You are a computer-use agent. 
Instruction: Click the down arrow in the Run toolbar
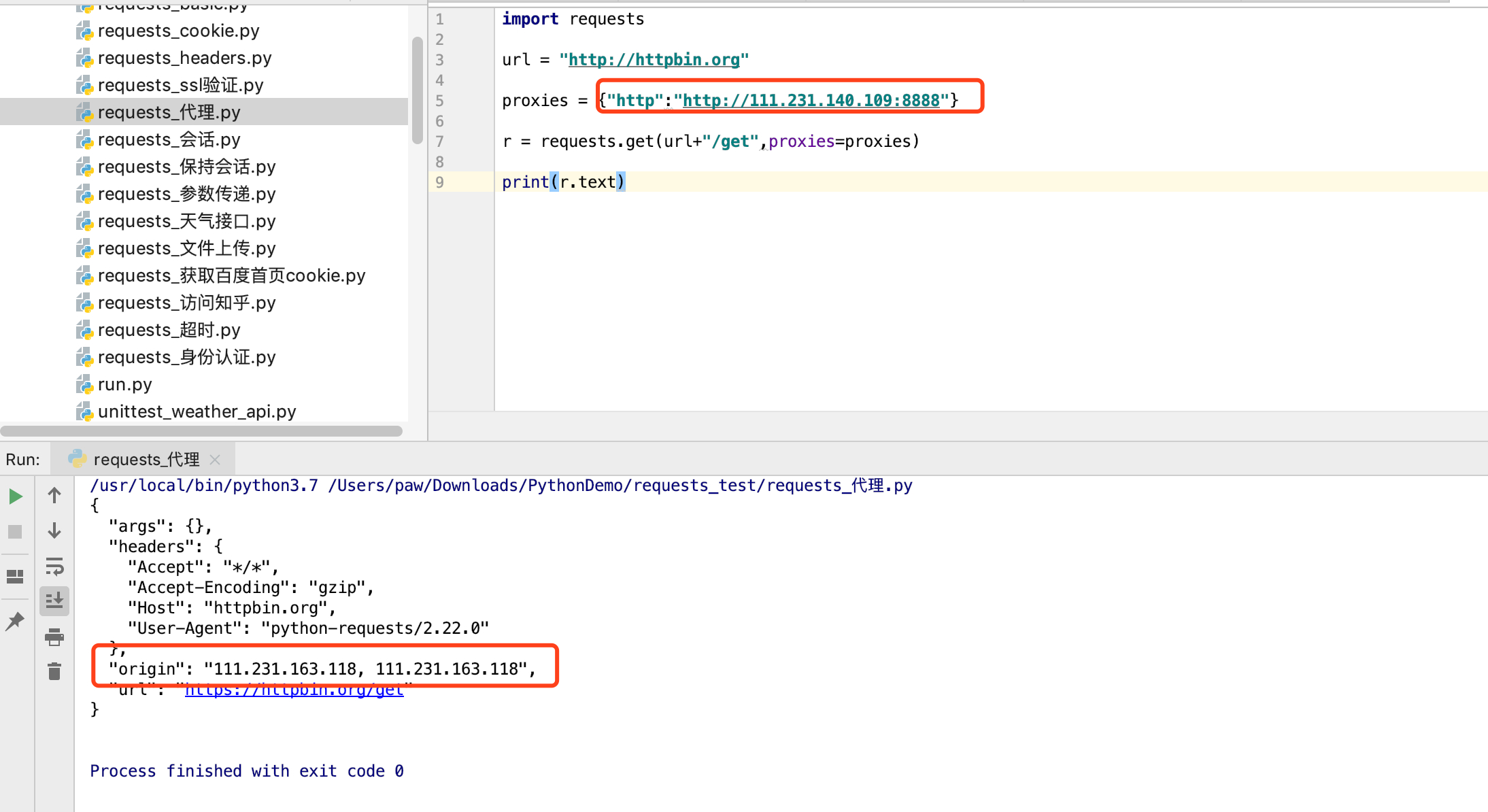(x=54, y=531)
